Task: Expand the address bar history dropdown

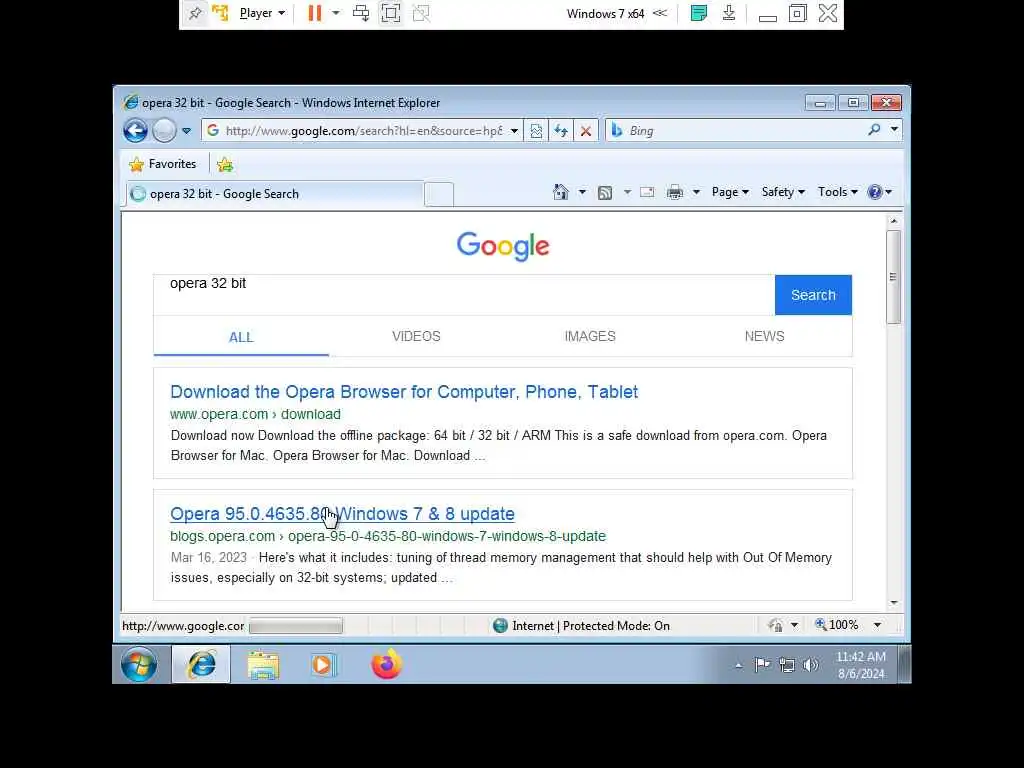Action: [515, 131]
